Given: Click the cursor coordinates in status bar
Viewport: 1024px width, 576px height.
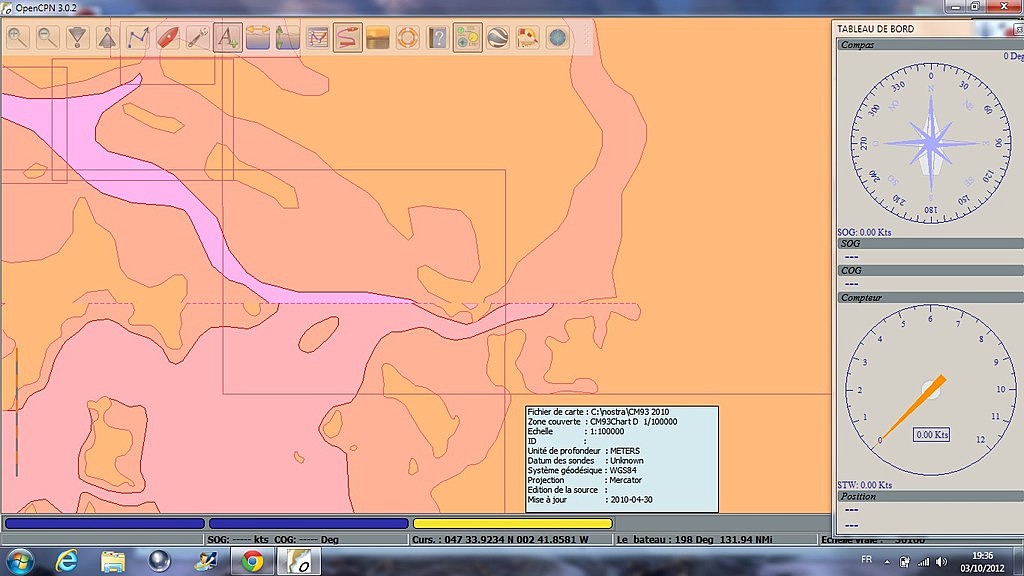Looking at the screenshot, I should point(500,539).
